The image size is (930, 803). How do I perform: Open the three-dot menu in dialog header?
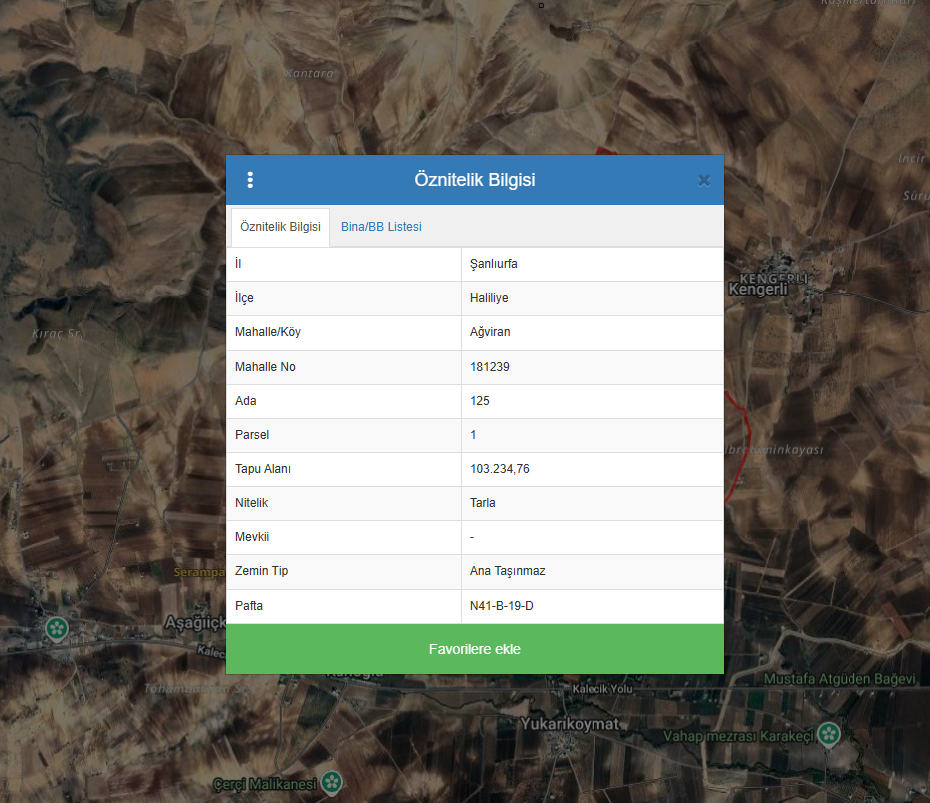250,180
